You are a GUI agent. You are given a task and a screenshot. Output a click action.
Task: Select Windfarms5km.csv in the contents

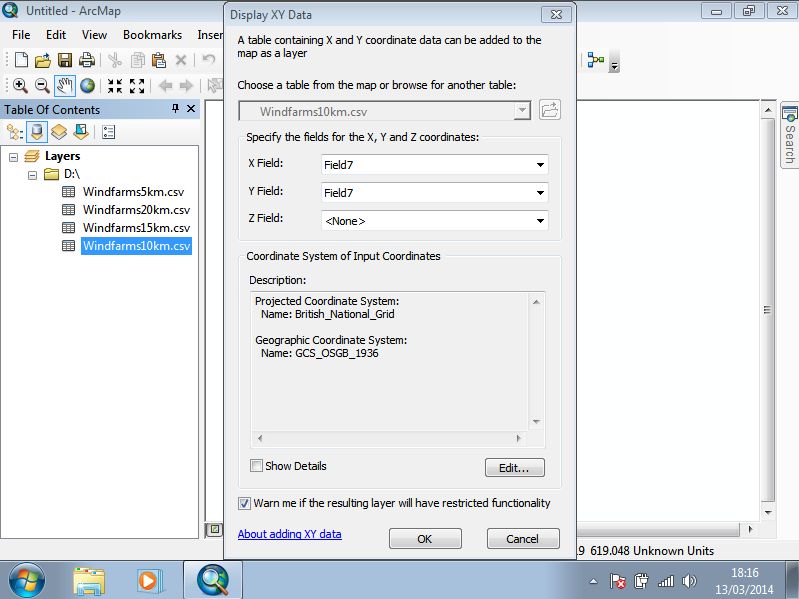pyautogui.click(x=133, y=192)
